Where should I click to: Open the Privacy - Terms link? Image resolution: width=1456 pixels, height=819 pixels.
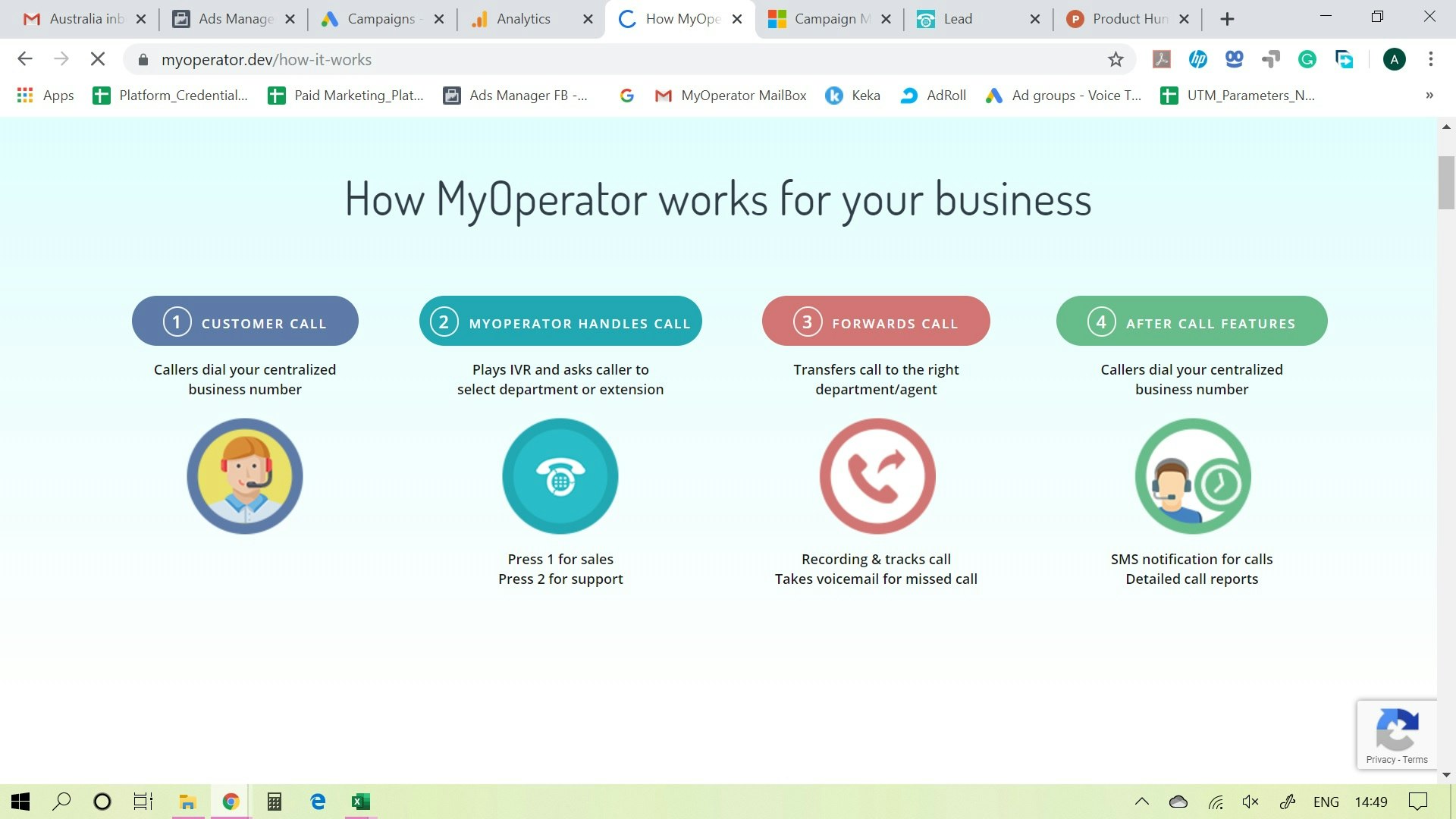[1397, 759]
